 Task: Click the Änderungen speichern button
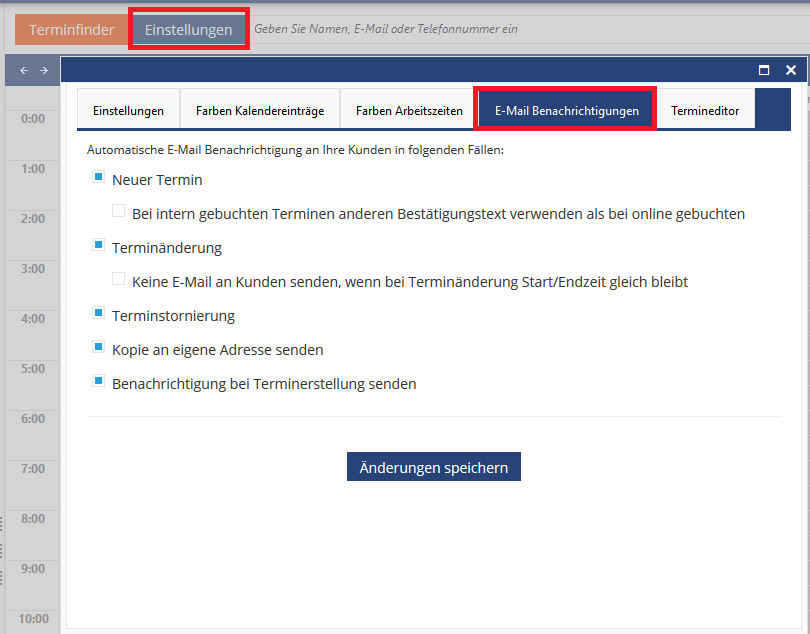[433, 467]
